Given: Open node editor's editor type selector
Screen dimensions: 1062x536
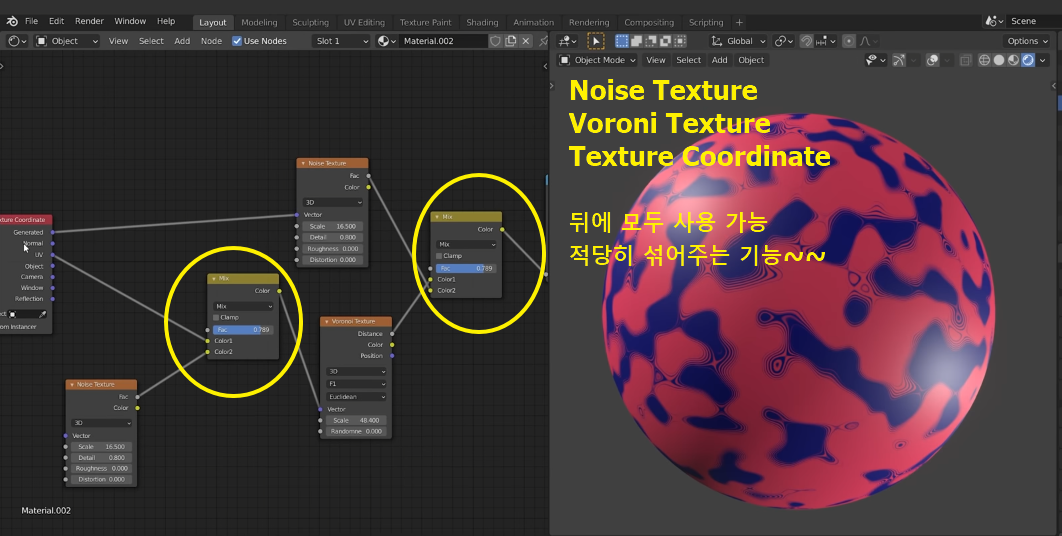Looking at the screenshot, I should click(17, 41).
